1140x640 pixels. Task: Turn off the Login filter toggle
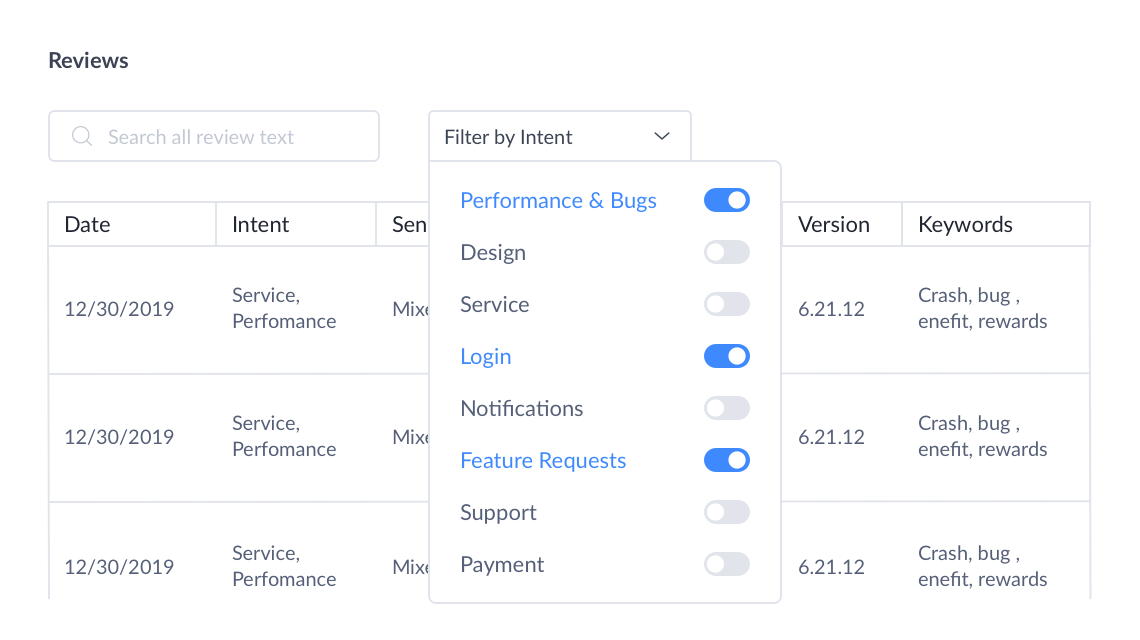coord(726,356)
